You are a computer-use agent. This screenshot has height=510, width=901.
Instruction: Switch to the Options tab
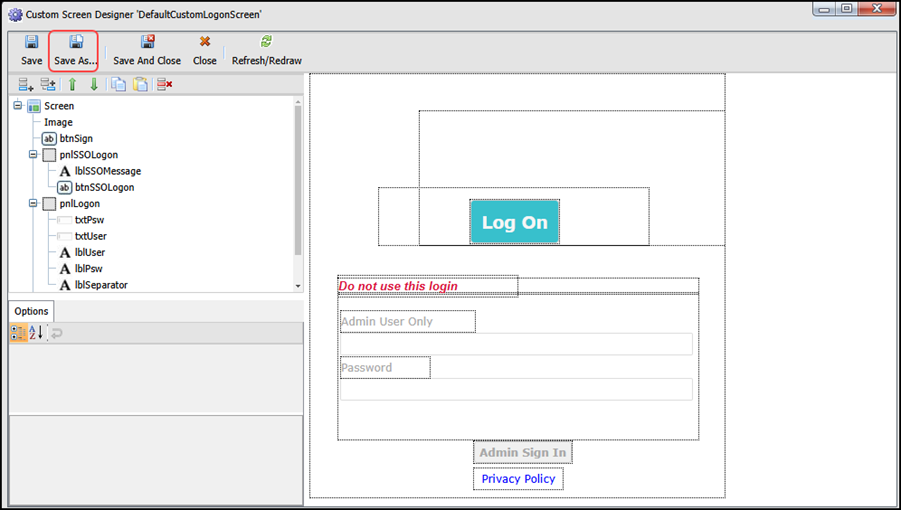31,311
